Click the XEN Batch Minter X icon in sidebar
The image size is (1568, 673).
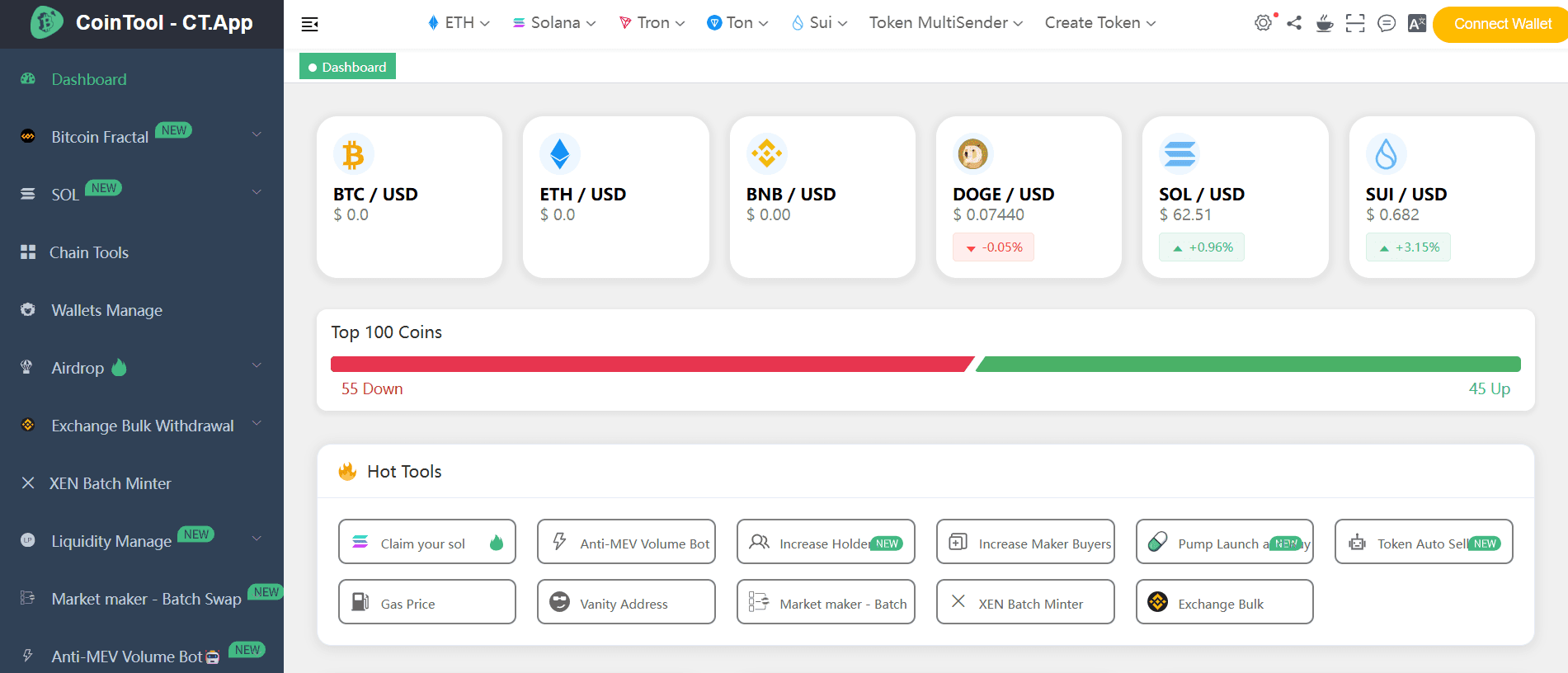pos(28,482)
